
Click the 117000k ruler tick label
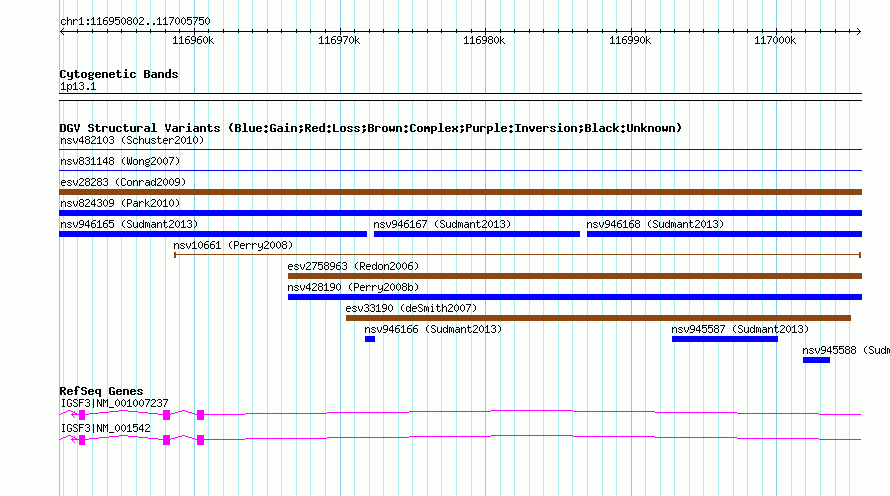[x=775, y=40]
